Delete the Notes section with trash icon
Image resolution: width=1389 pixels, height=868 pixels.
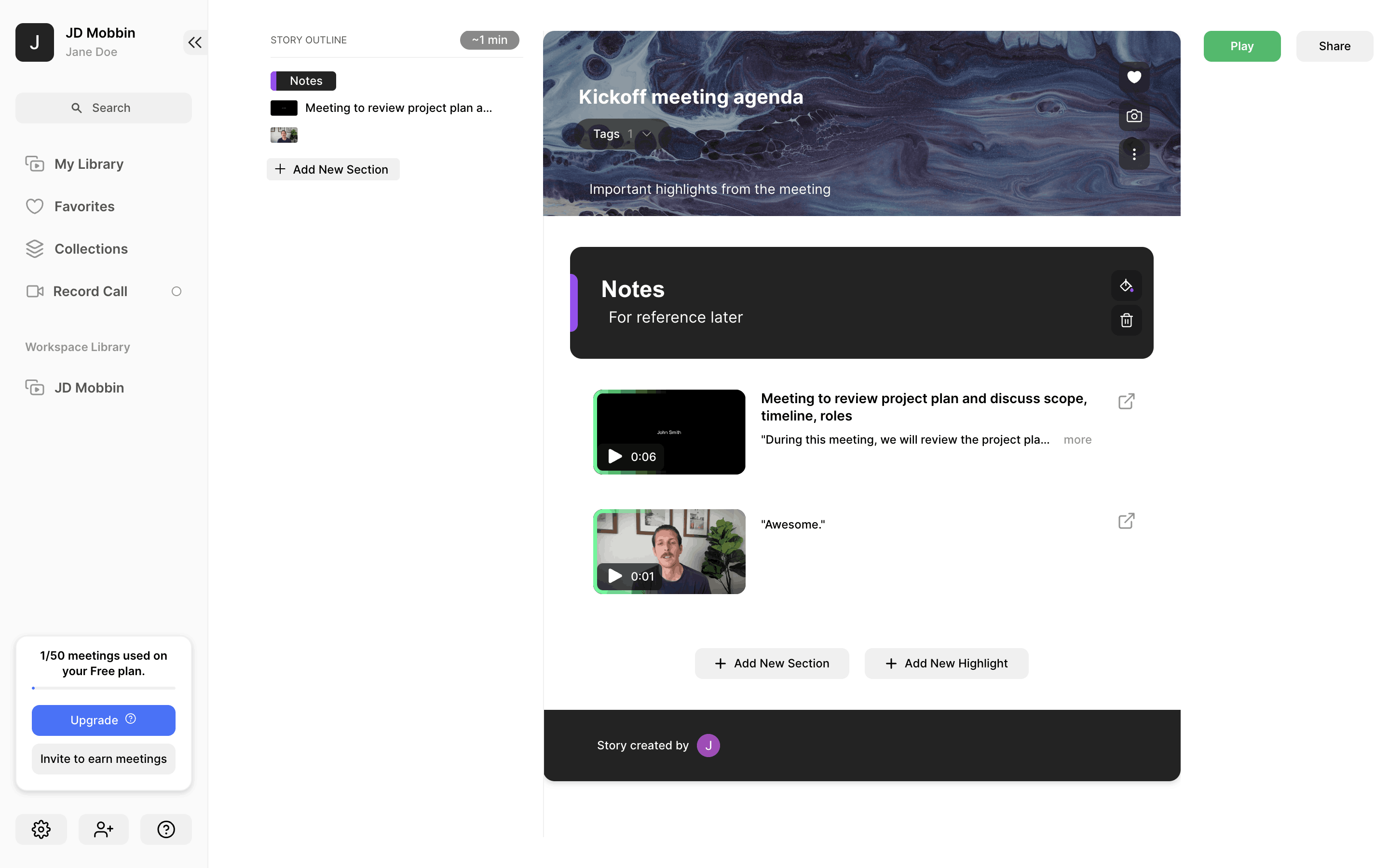point(1126,320)
